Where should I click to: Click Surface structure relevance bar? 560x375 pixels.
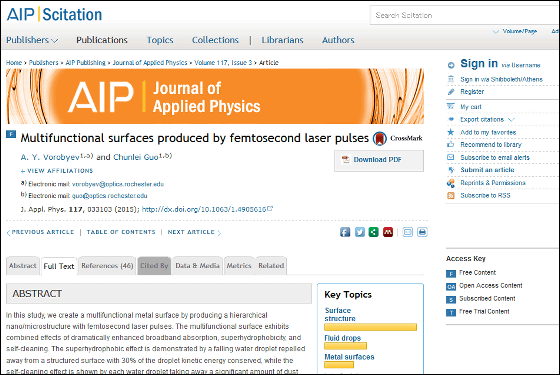pos(370,327)
